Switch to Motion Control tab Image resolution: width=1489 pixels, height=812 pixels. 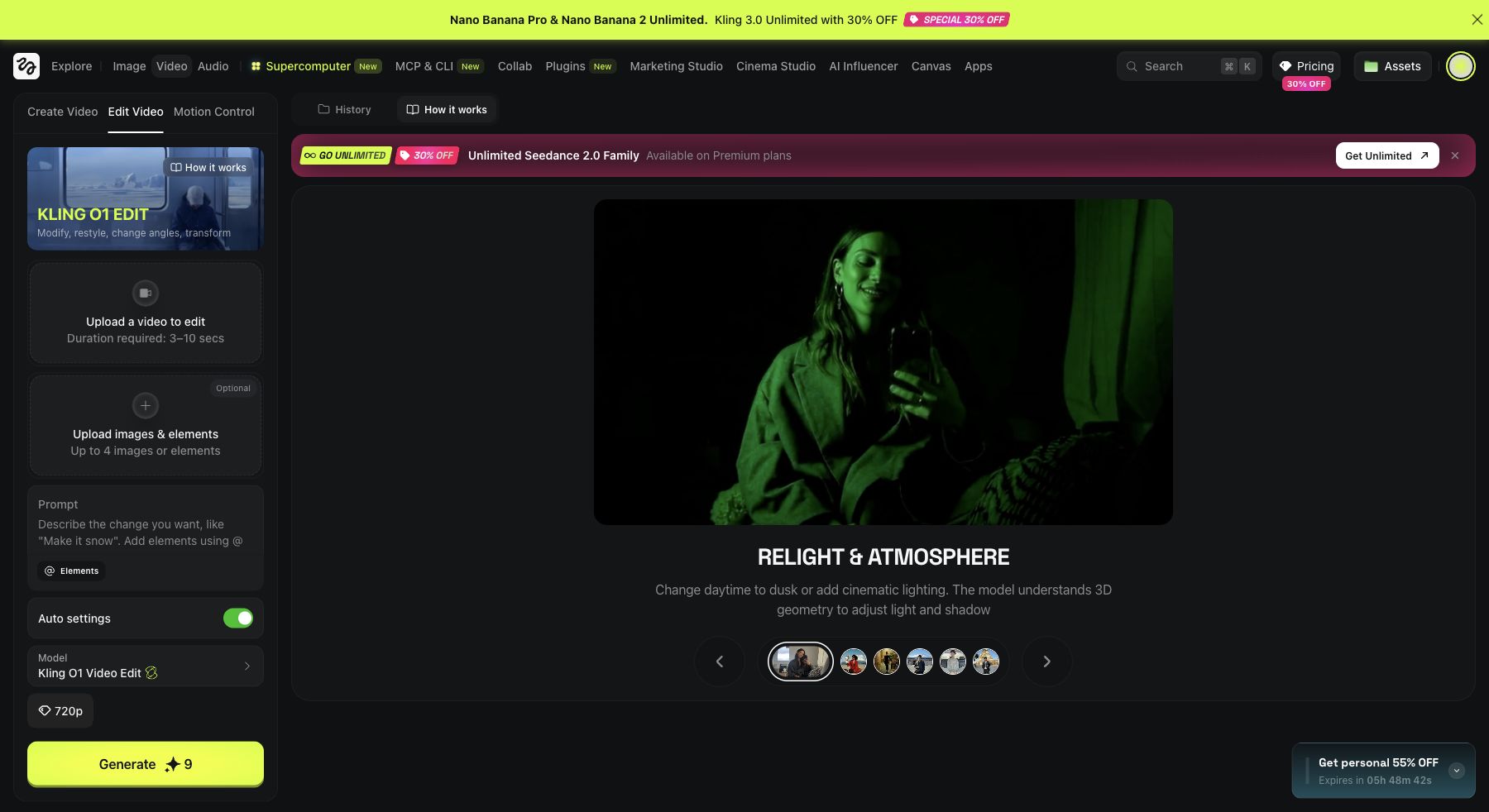(214, 112)
